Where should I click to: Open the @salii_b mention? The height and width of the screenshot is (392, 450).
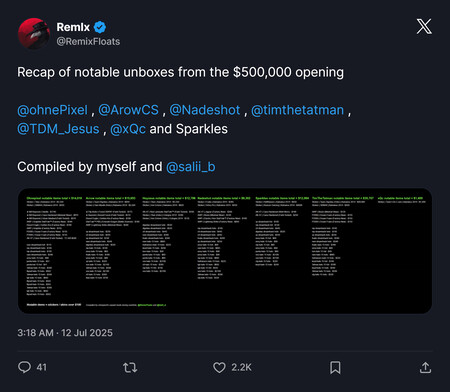pyautogui.click(x=191, y=167)
